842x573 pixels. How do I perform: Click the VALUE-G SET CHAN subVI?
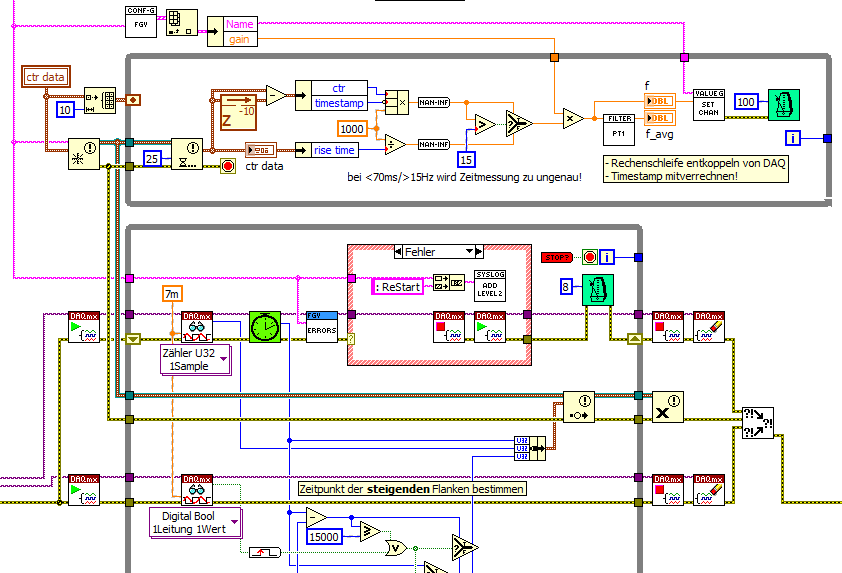pyautogui.click(x=709, y=105)
